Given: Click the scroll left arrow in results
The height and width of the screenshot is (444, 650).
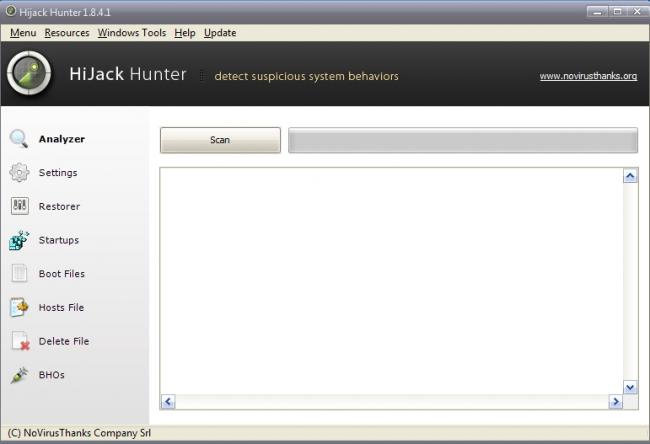Looking at the screenshot, I should (168, 401).
